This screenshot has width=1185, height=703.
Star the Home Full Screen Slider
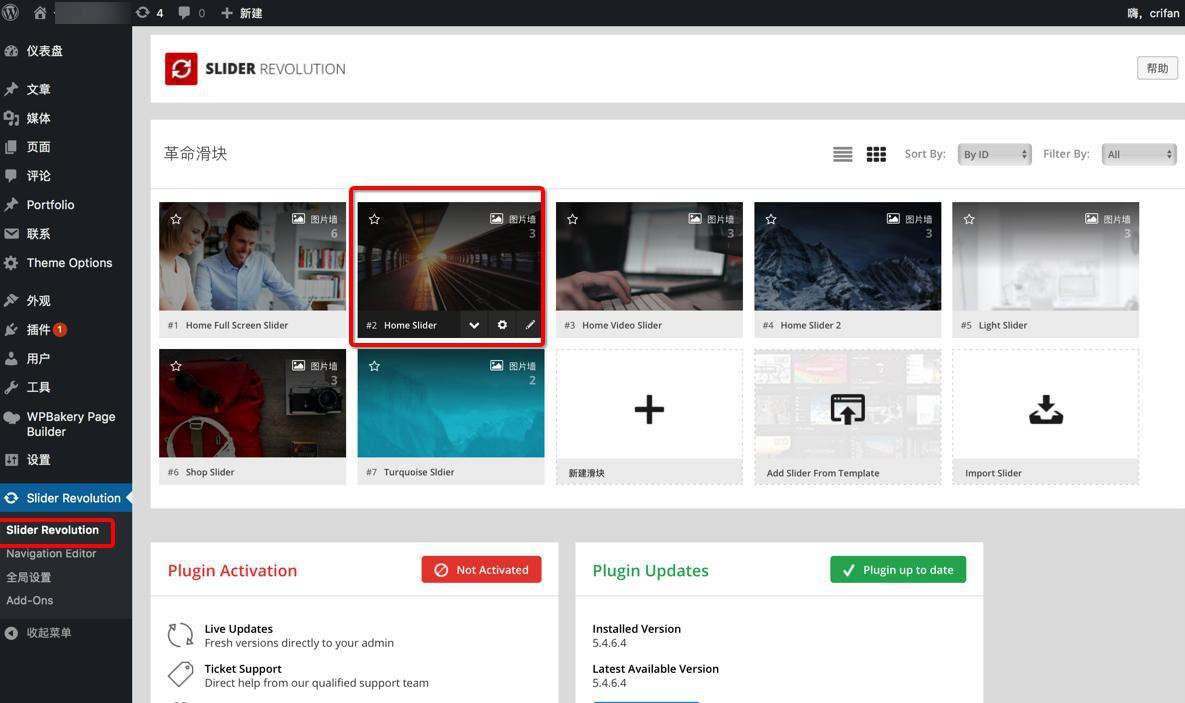point(176,219)
